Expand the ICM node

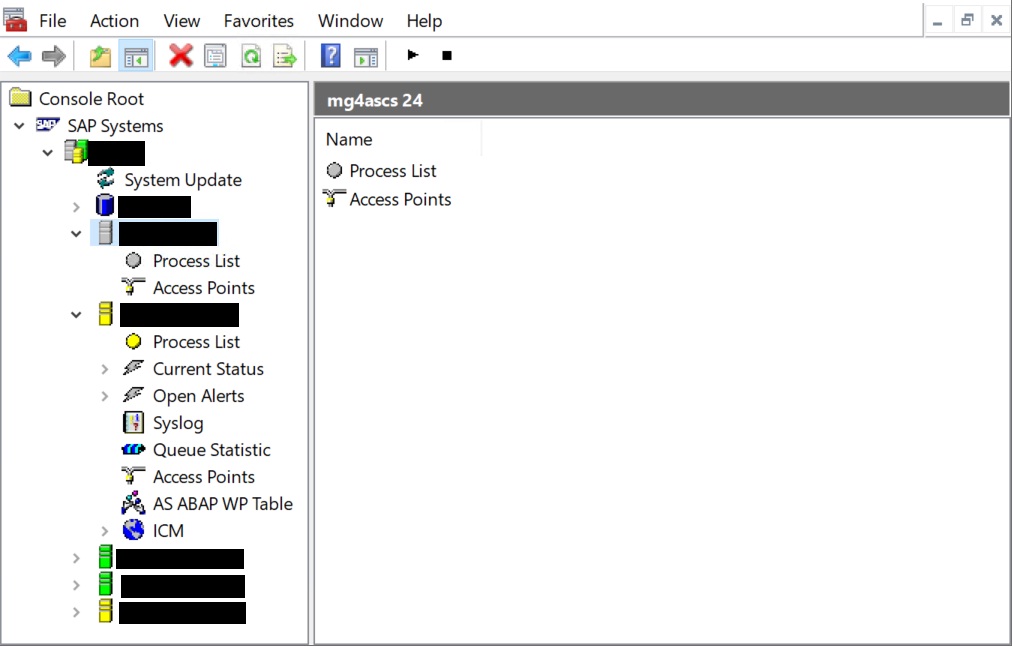pos(105,531)
